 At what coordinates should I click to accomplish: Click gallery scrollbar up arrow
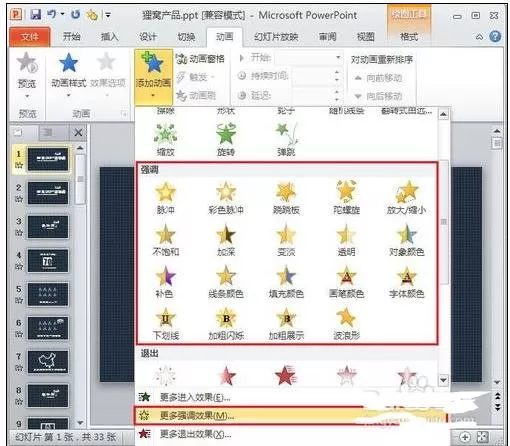[x=443, y=114]
